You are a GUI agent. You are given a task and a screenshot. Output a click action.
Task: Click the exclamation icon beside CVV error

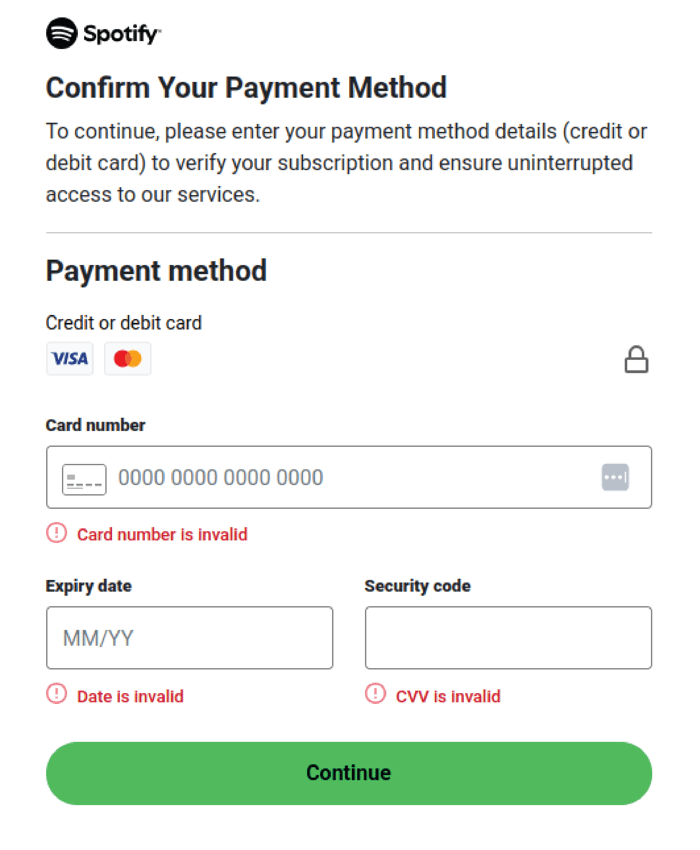[x=377, y=696]
